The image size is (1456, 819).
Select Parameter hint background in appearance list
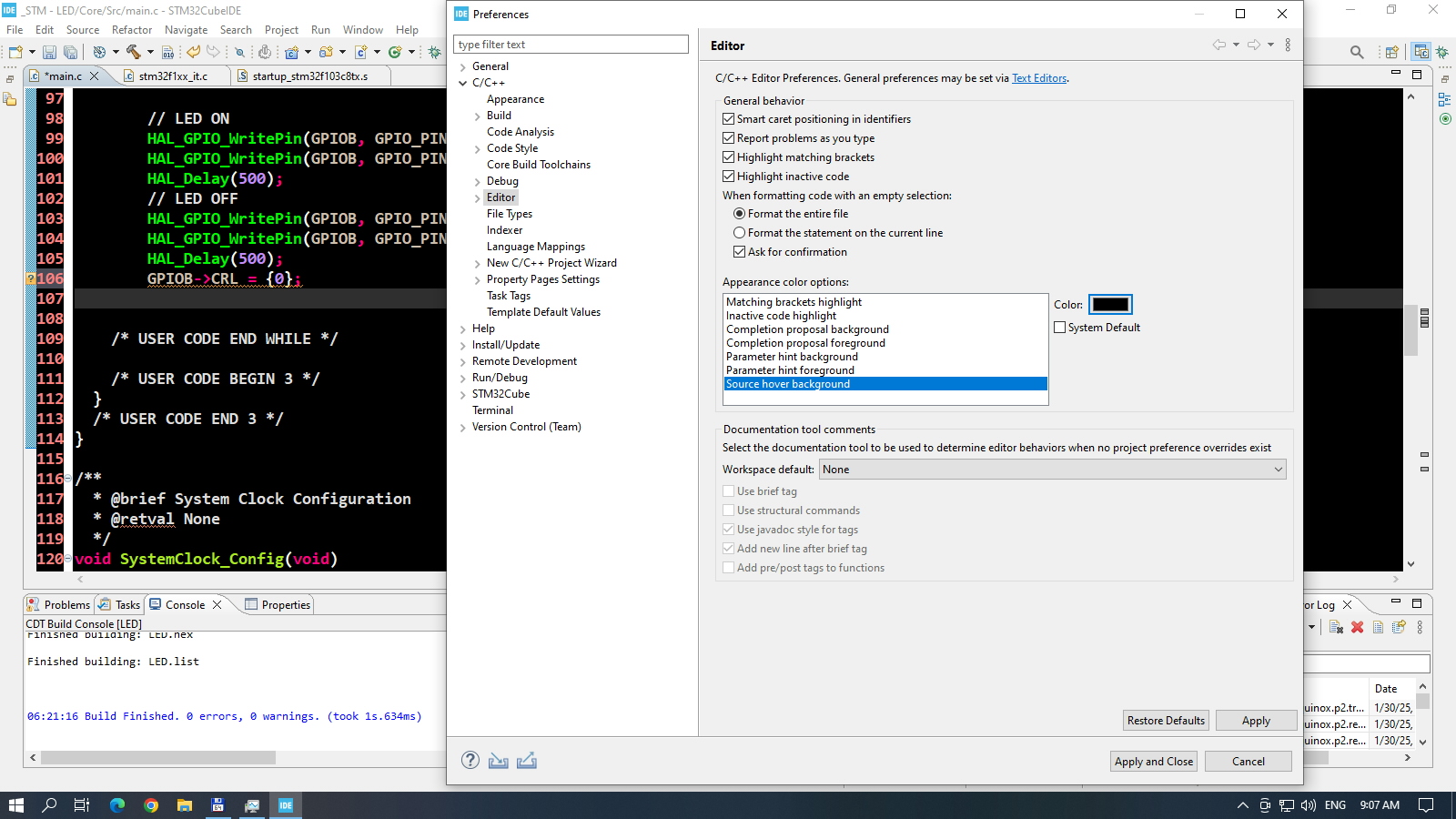click(792, 356)
